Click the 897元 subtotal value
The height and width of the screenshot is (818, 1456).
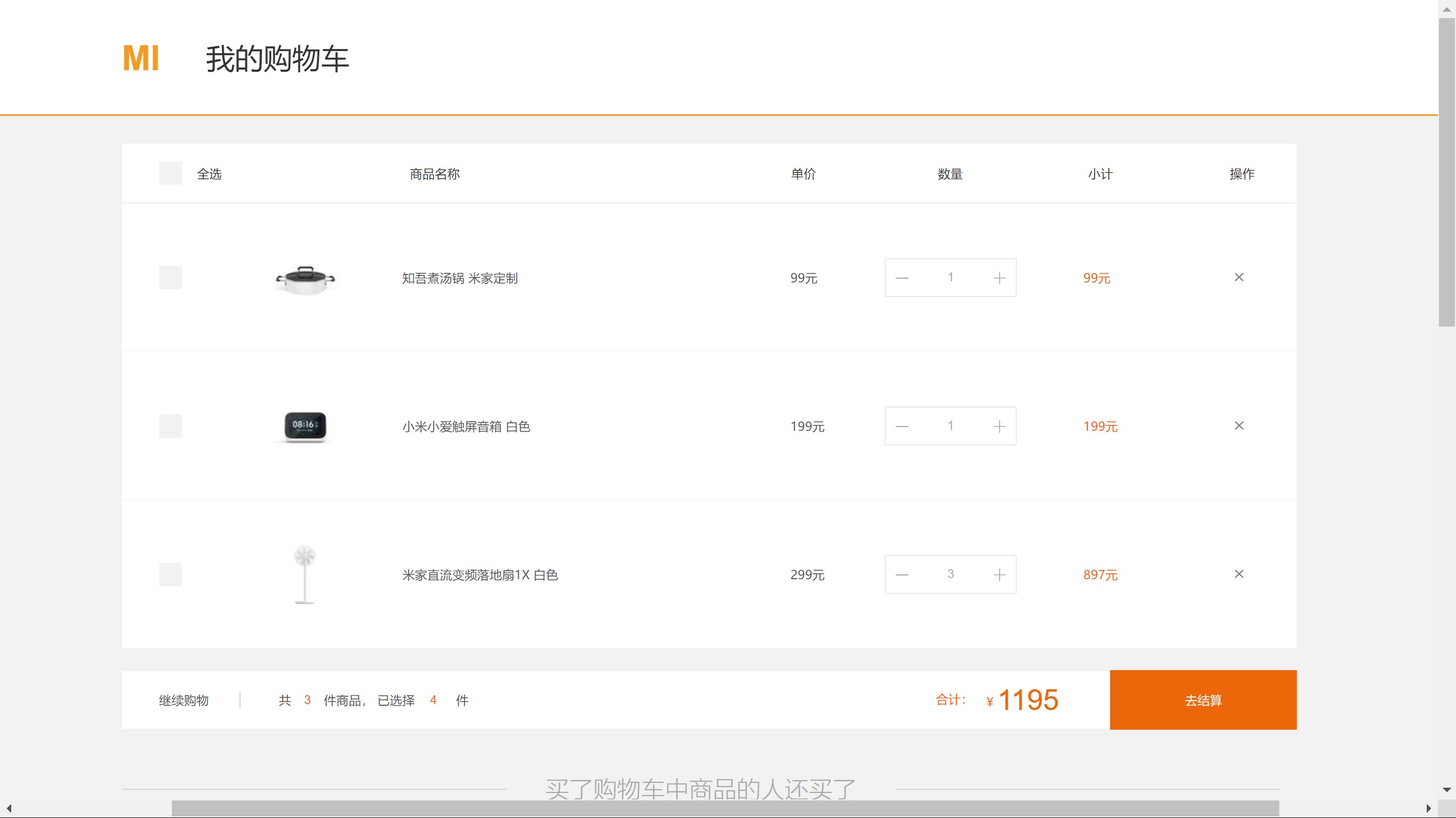coord(1101,574)
